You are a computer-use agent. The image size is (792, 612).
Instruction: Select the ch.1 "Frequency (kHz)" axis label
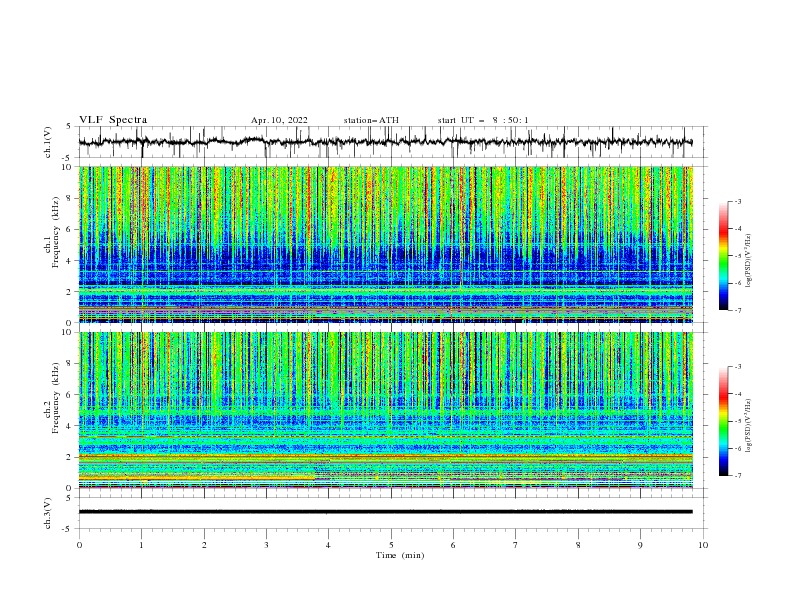click(x=56, y=233)
